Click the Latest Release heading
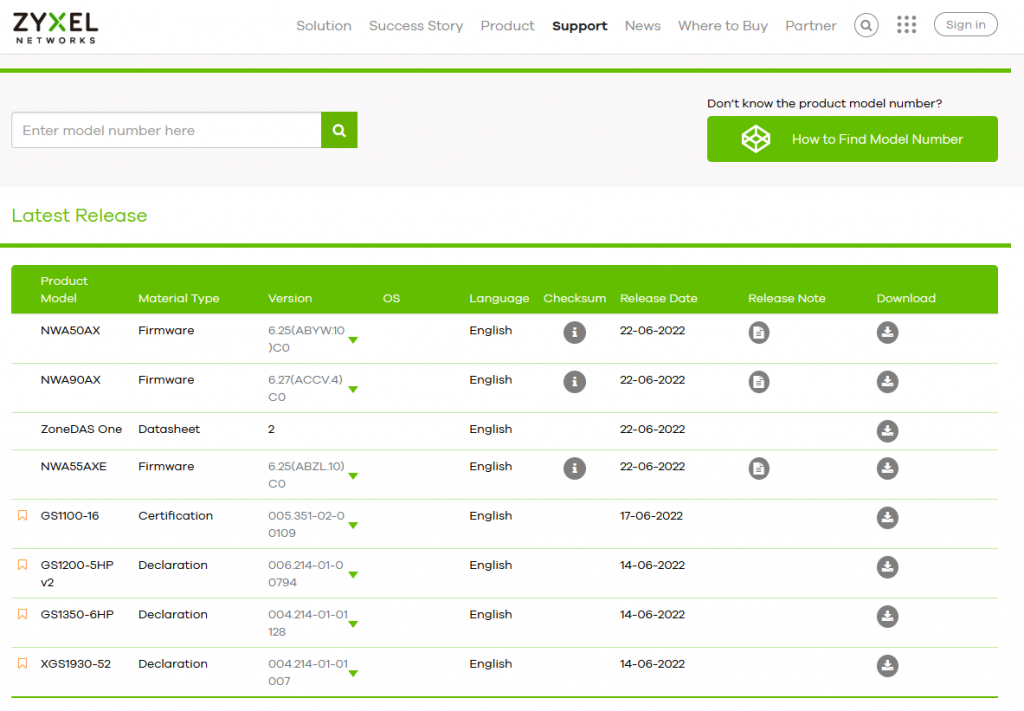1024x711 pixels. point(80,215)
